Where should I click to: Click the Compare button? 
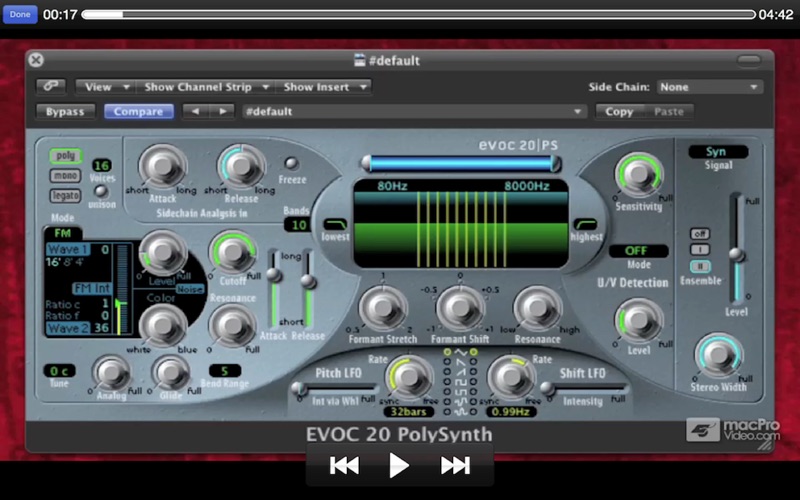138,111
